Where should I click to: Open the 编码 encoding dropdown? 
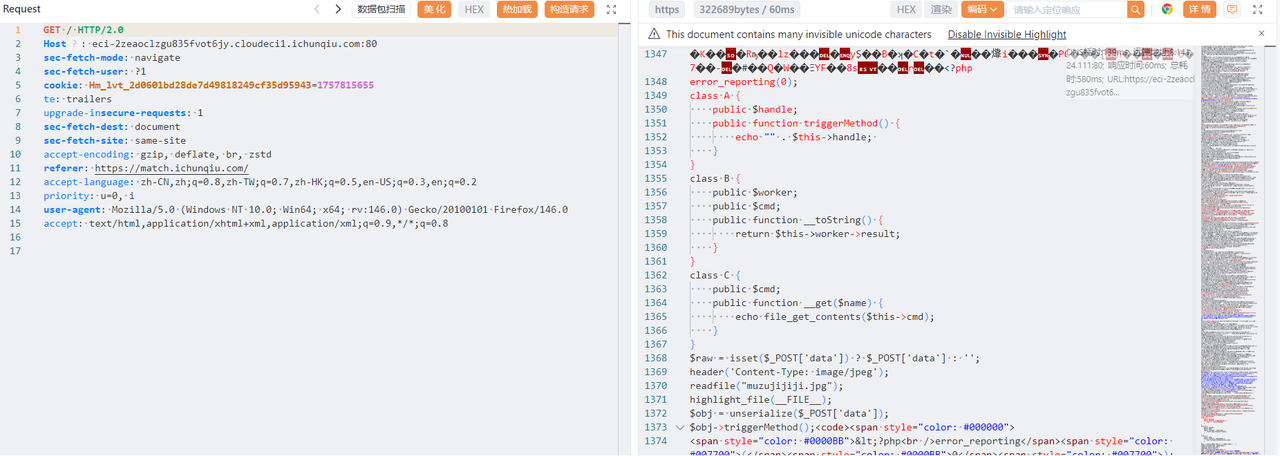tap(981, 9)
